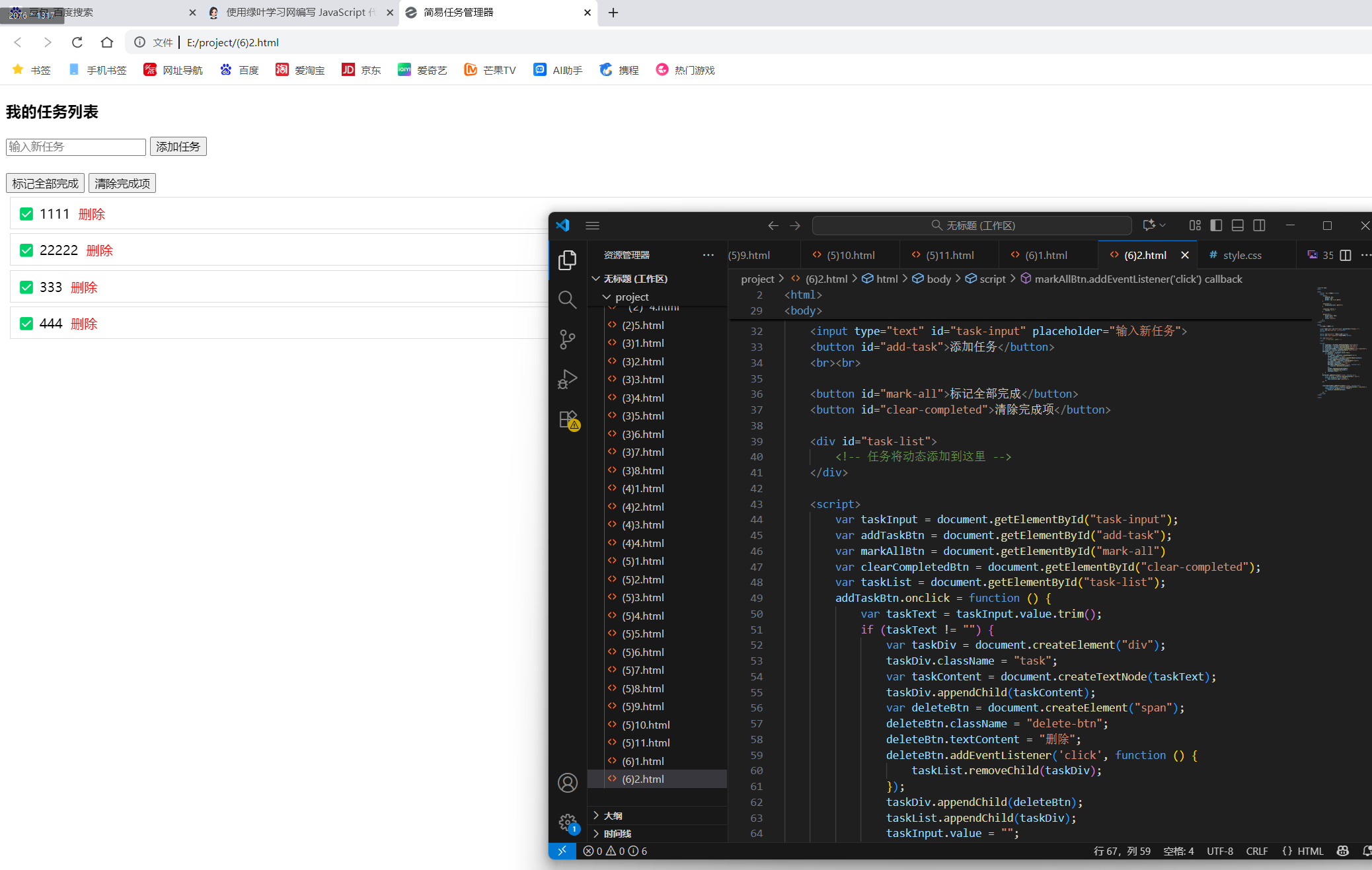Open the Extensions view in activity bar
Screen dimensions: 1372x870
568,419
